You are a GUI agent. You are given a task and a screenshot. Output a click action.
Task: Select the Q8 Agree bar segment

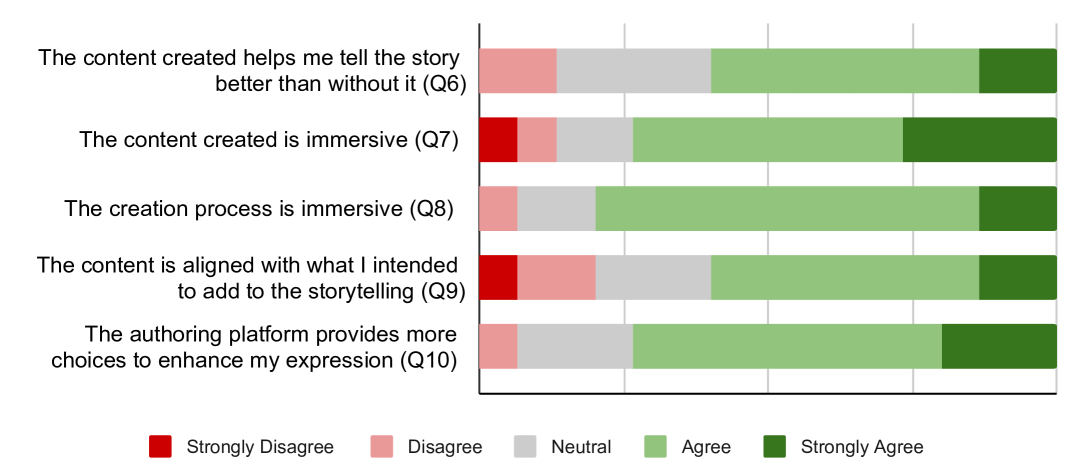pyautogui.click(x=787, y=209)
